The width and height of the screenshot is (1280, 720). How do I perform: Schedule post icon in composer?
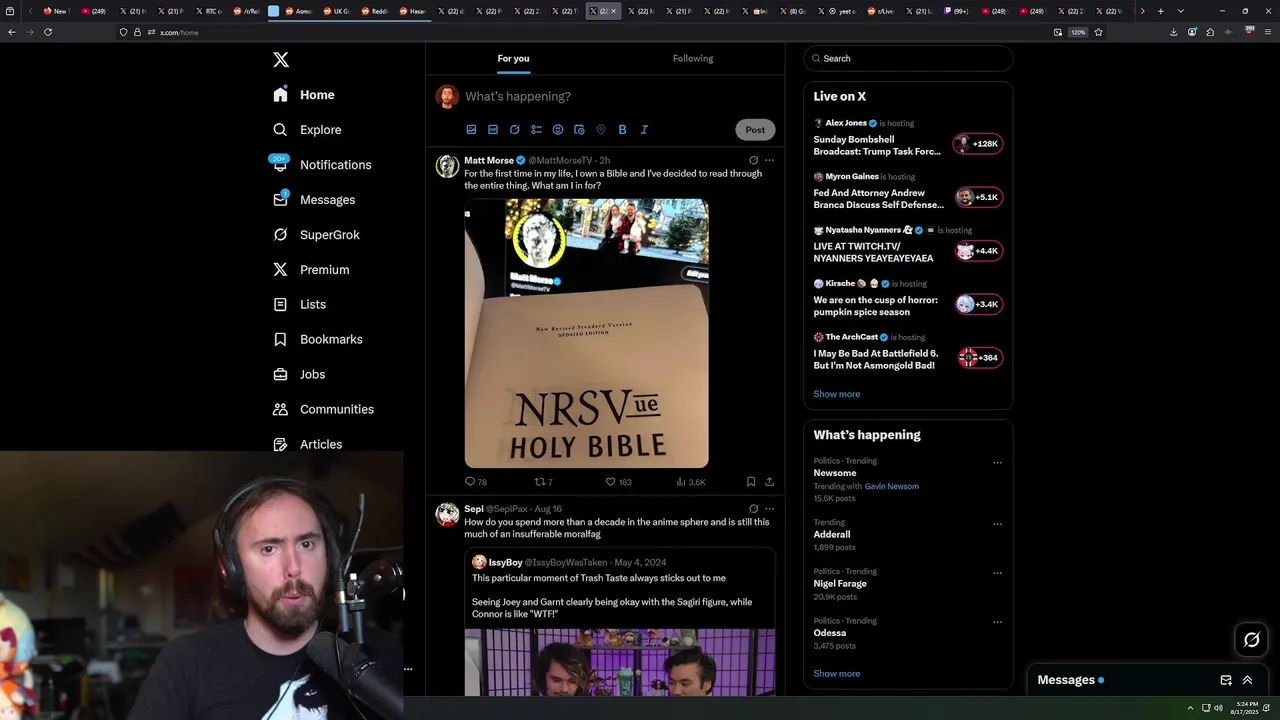[579, 130]
